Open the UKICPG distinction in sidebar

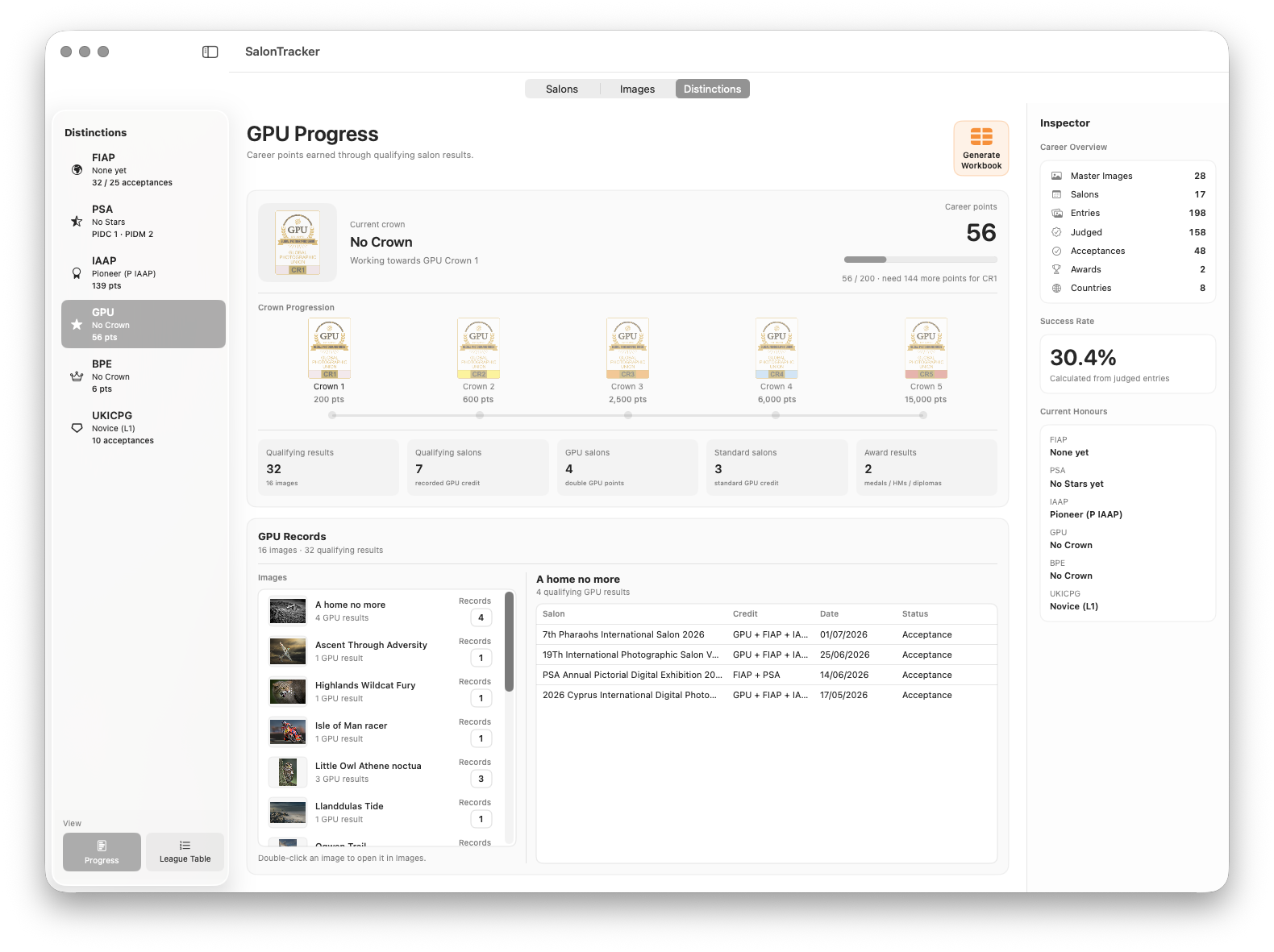coord(144,427)
